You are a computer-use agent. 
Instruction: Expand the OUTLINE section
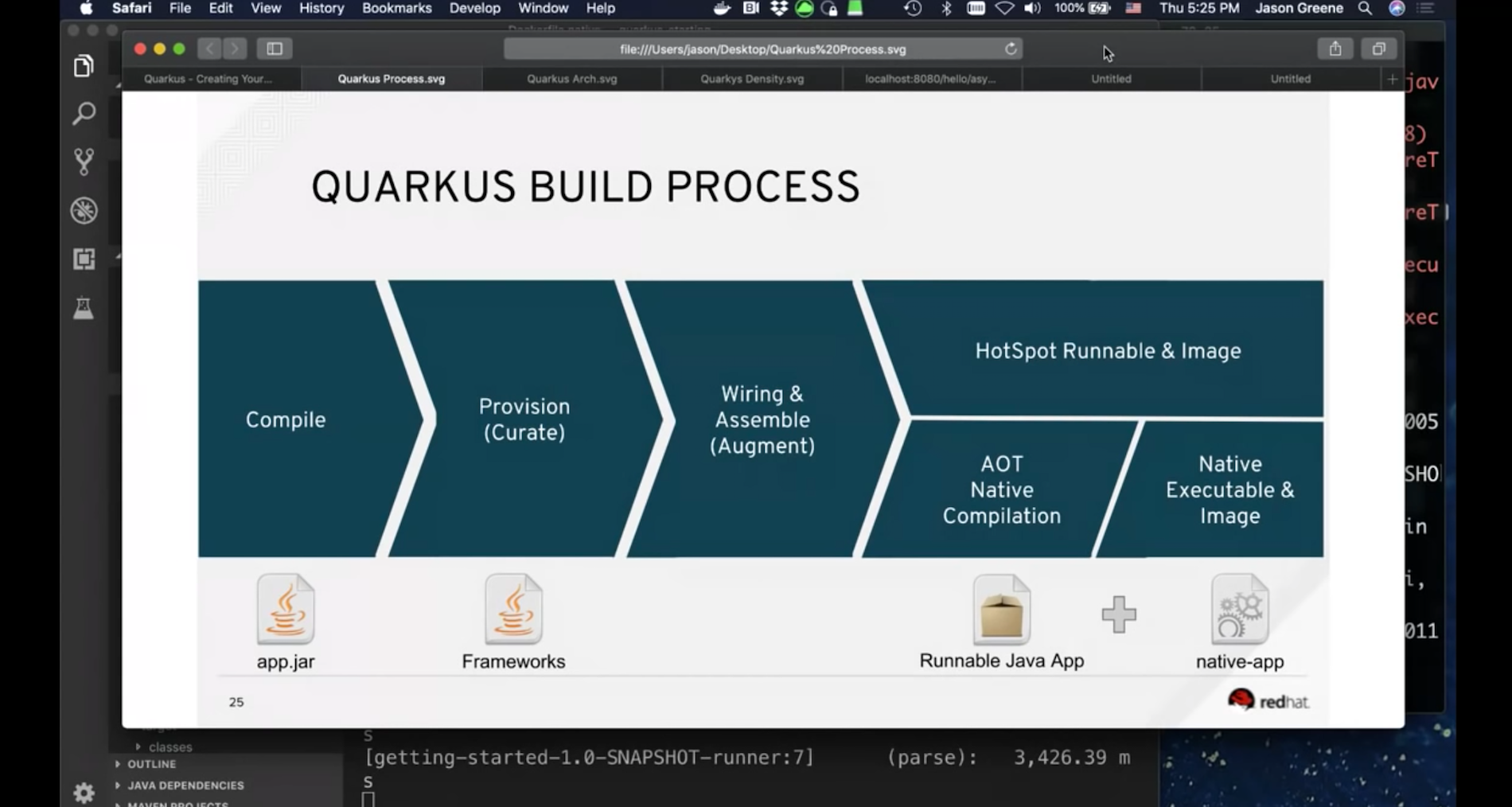pos(151,764)
